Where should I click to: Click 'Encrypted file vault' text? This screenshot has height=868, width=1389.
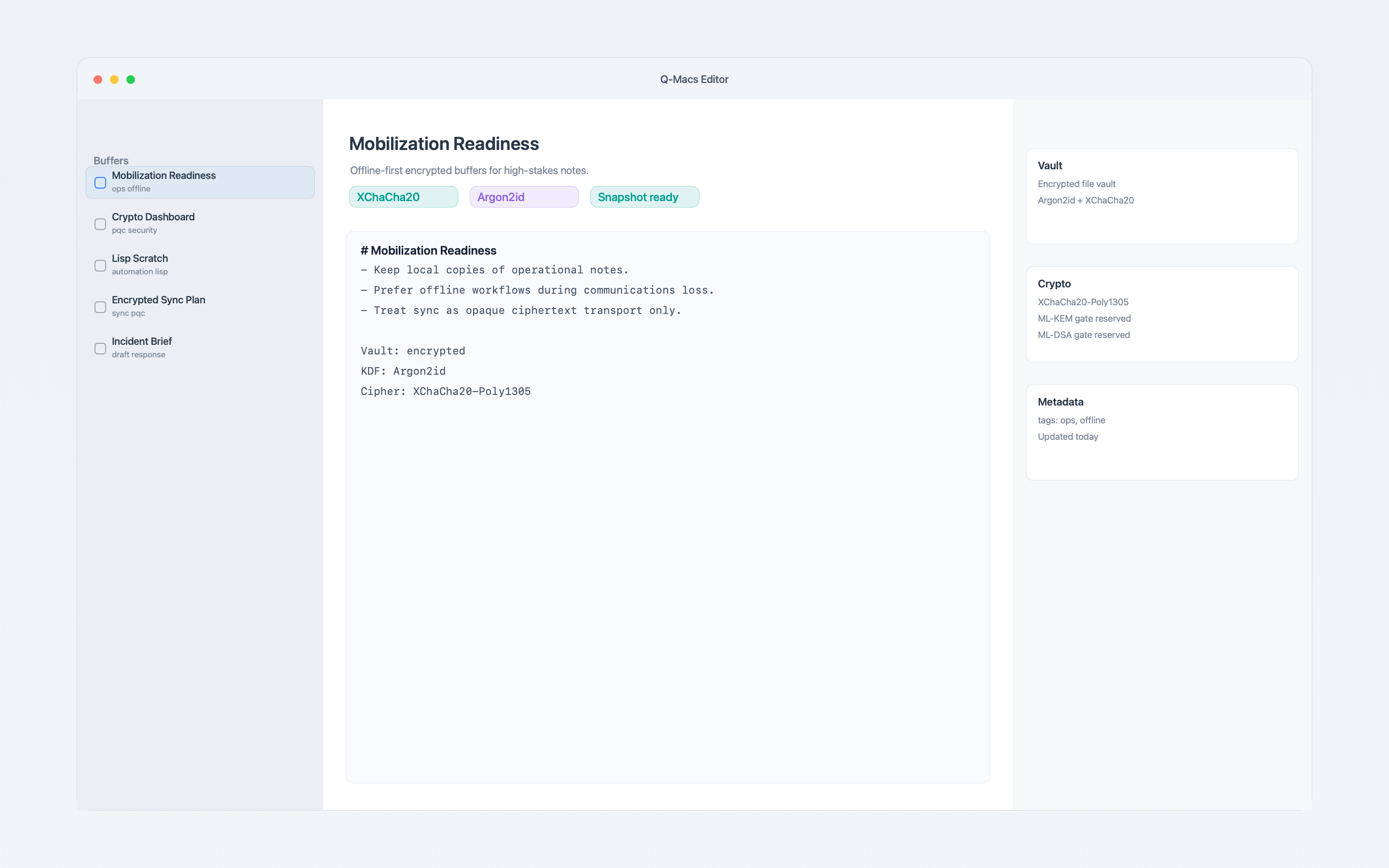(x=1076, y=184)
